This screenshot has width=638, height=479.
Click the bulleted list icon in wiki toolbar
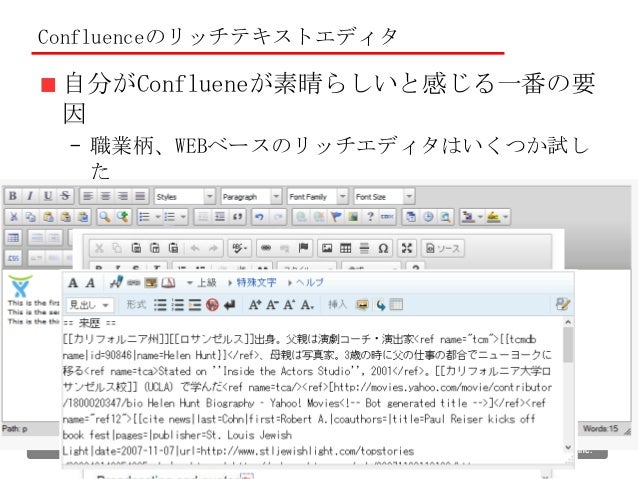[x=160, y=305]
